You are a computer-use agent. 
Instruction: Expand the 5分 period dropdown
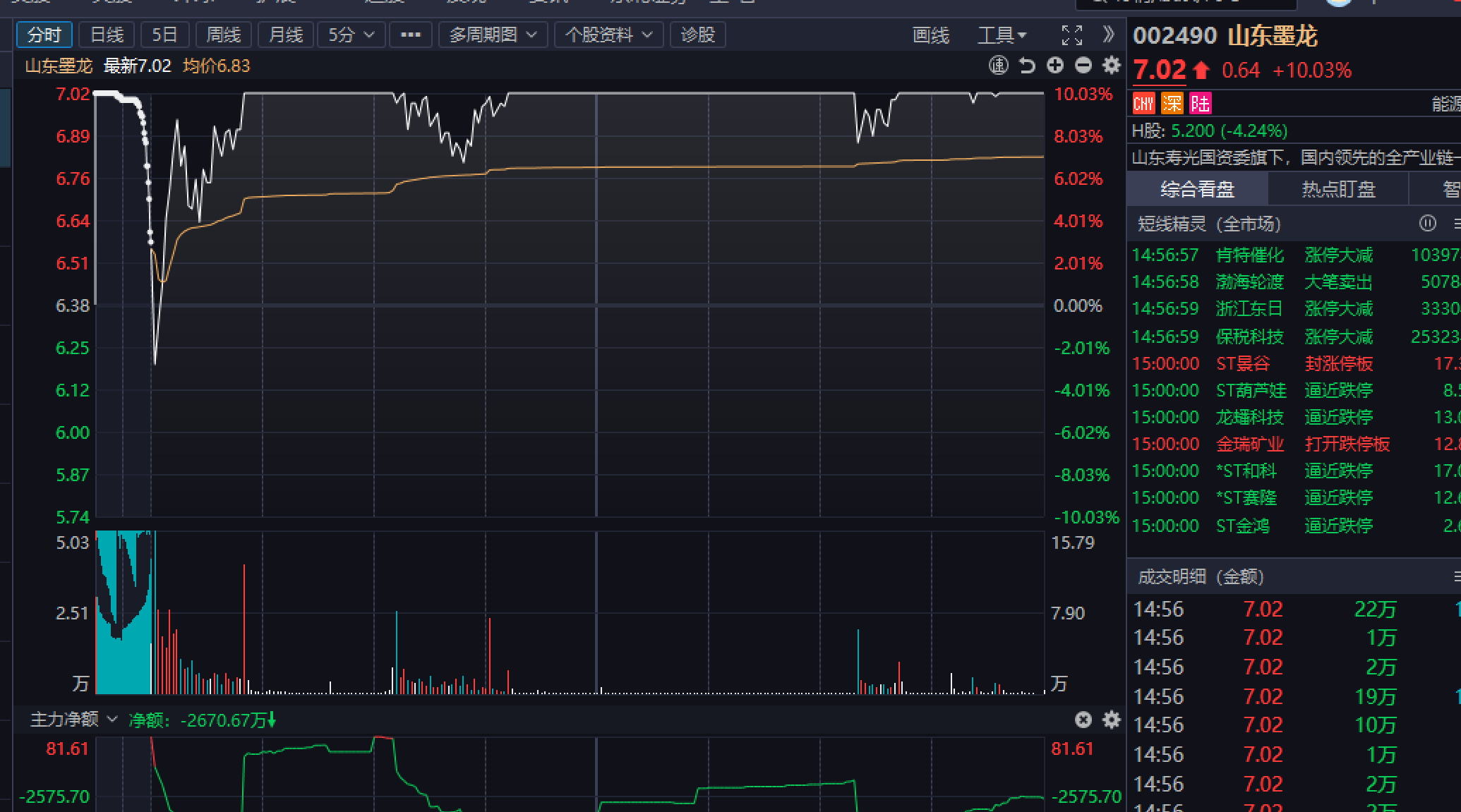click(x=351, y=35)
